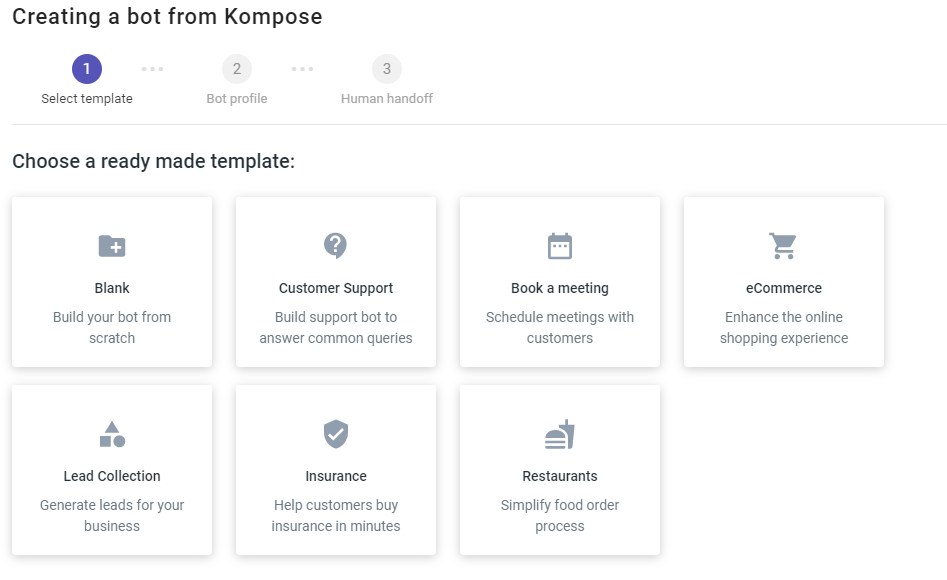
Task: Select step 1 circle in progress stepper
Action: click(87, 69)
